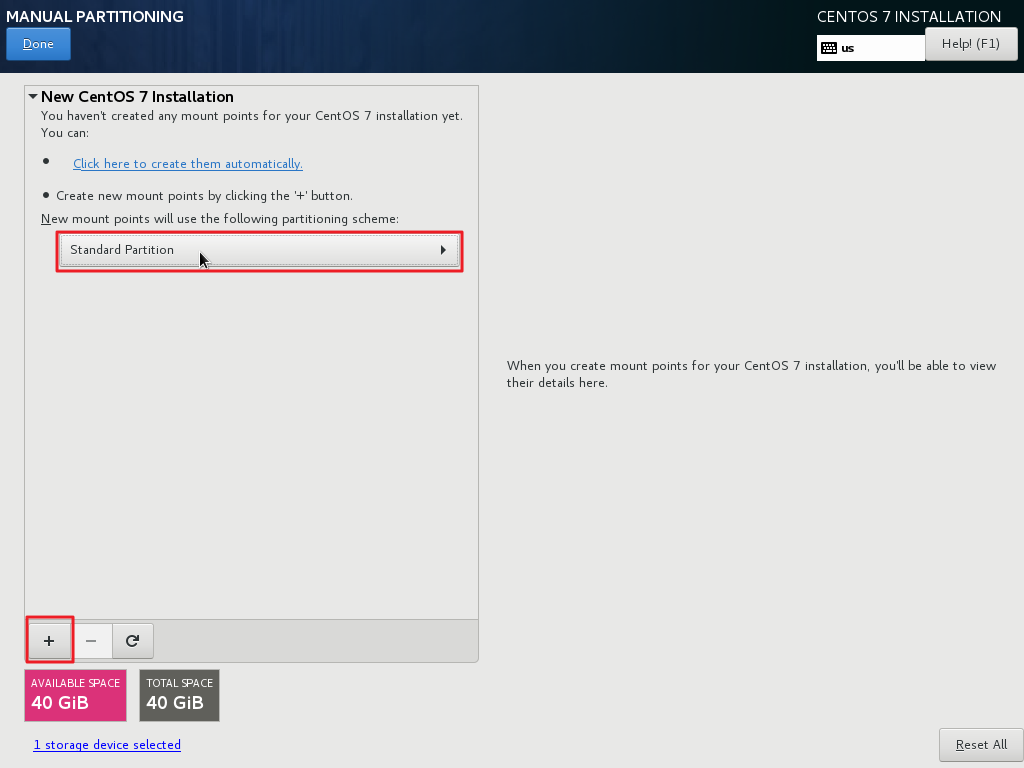Click "You haven't created any mount points" text
The width and height of the screenshot is (1024, 768).
(x=251, y=124)
